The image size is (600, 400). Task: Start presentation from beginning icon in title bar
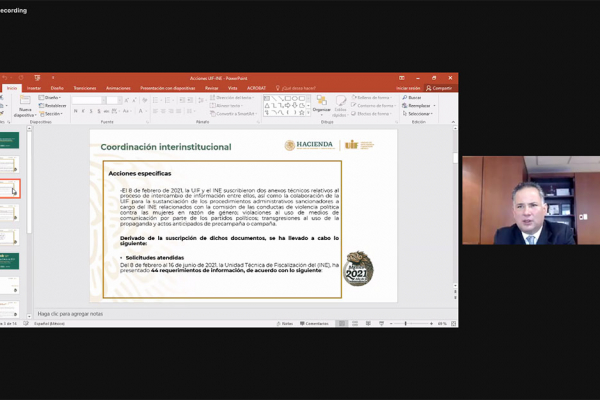[x=37, y=78]
